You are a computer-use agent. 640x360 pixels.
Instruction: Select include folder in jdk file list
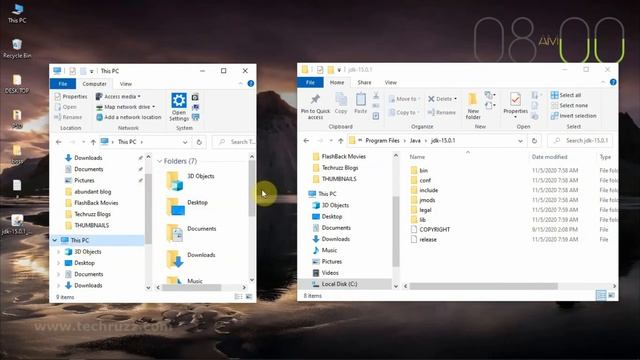click(424, 190)
